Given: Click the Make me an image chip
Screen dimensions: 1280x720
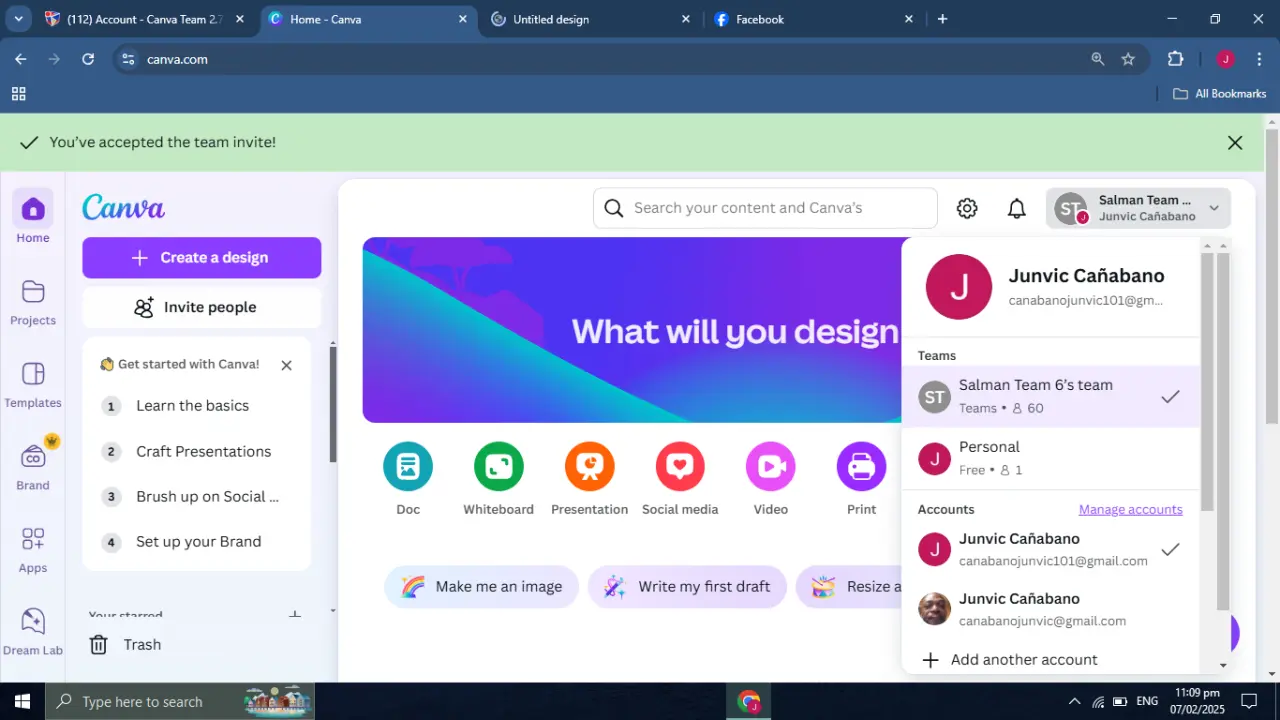Looking at the screenshot, I should [482, 587].
